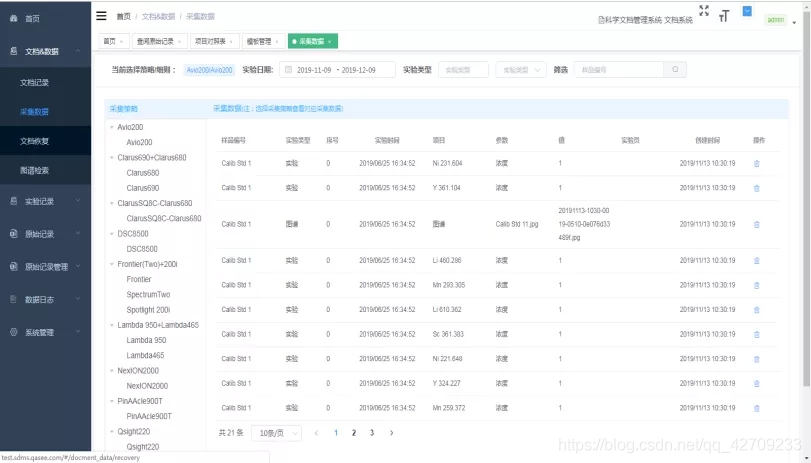
Task: Select 采集数据 in the sidebar submenu
Action: (x=34, y=112)
